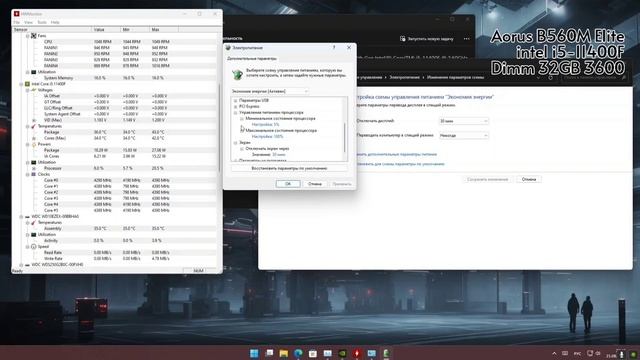This screenshot has height=360, width=640.
Task: Click the WDC WD10EZEX drive icon
Action: pos(27,217)
